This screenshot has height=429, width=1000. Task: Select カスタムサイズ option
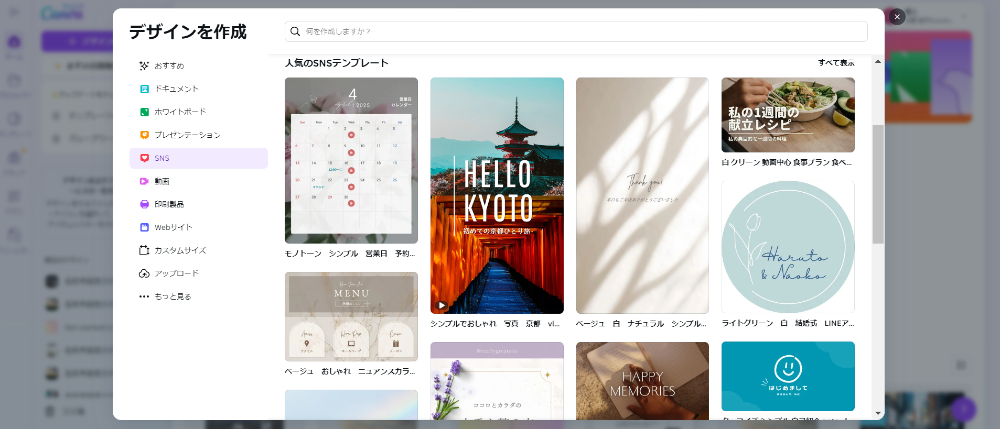pyautogui.click(x=198, y=251)
